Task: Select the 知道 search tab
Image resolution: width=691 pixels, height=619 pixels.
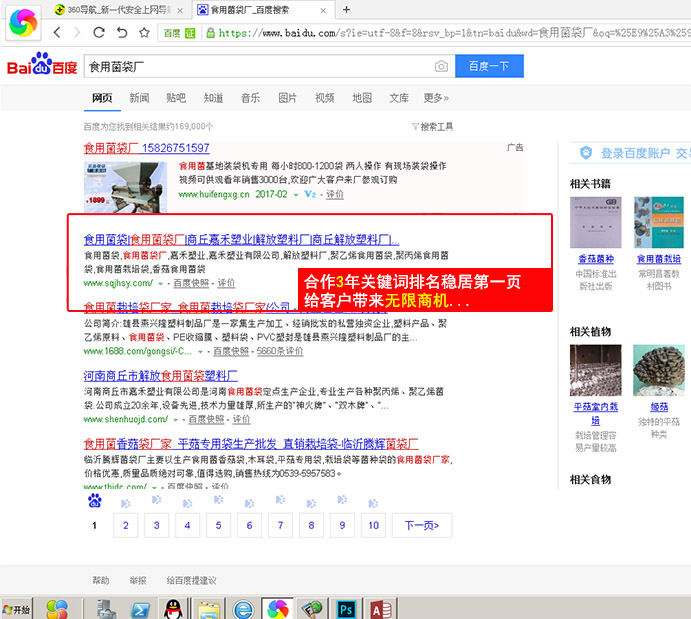Action: pos(213,98)
